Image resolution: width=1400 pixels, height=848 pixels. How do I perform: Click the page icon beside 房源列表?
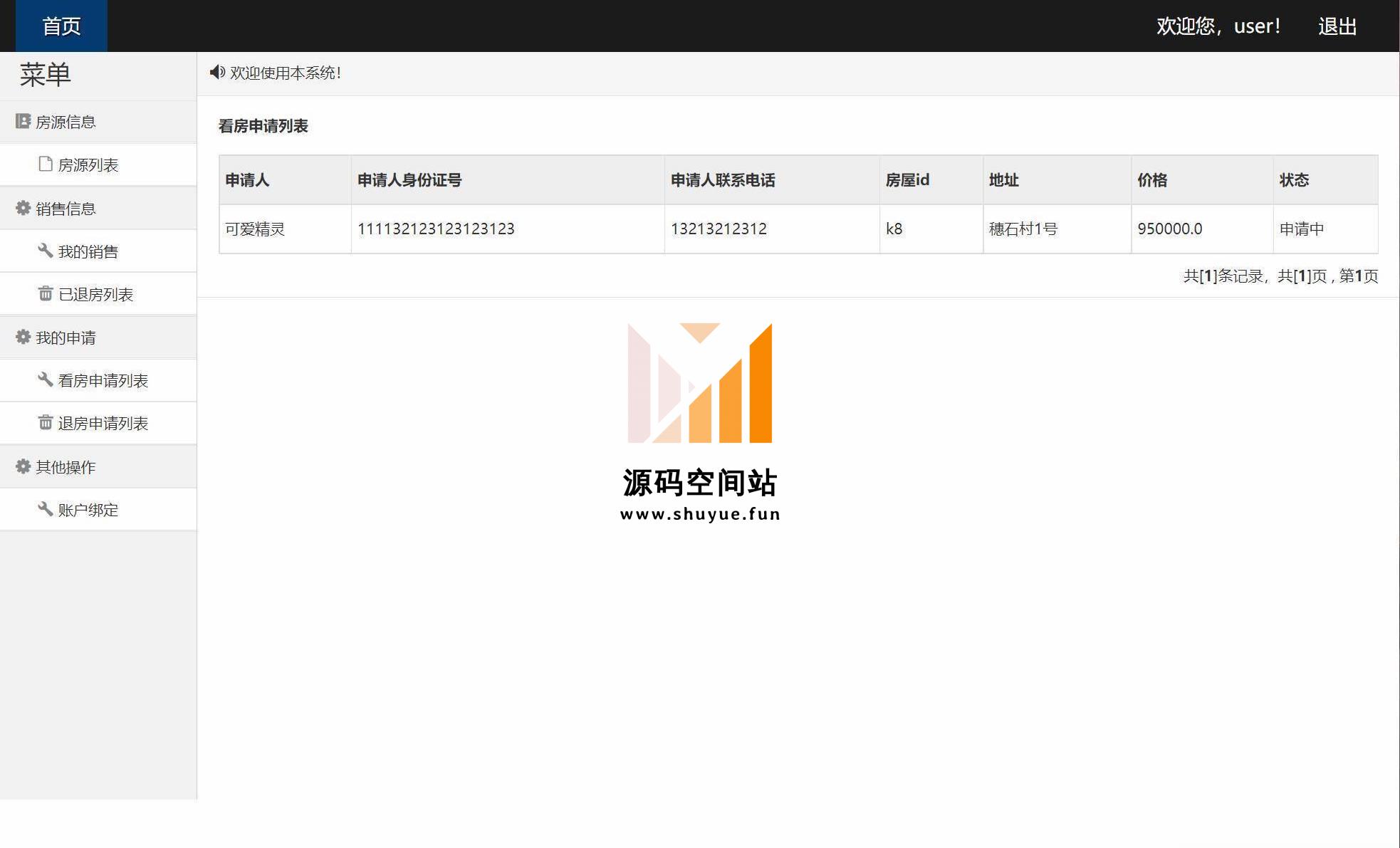click(46, 164)
